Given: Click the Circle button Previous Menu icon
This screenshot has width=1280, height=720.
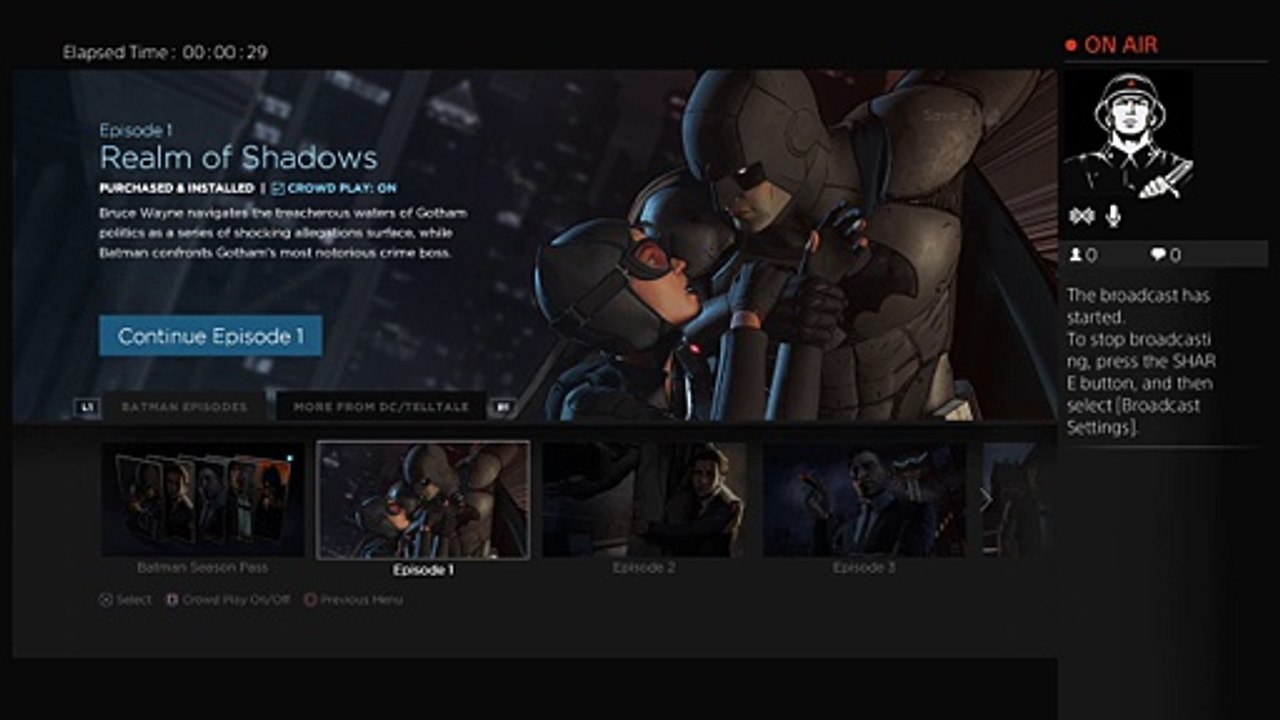Looking at the screenshot, I should pyautogui.click(x=310, y=600).
